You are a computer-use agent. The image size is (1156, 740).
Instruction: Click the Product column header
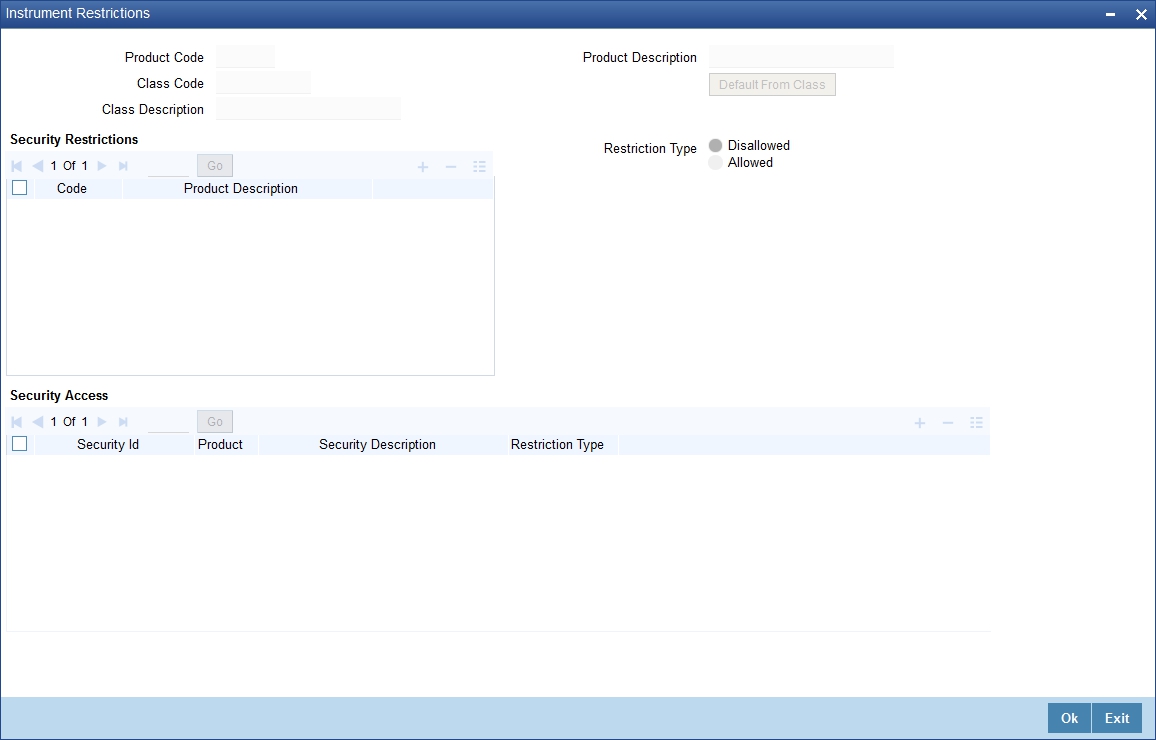point(220,444)
